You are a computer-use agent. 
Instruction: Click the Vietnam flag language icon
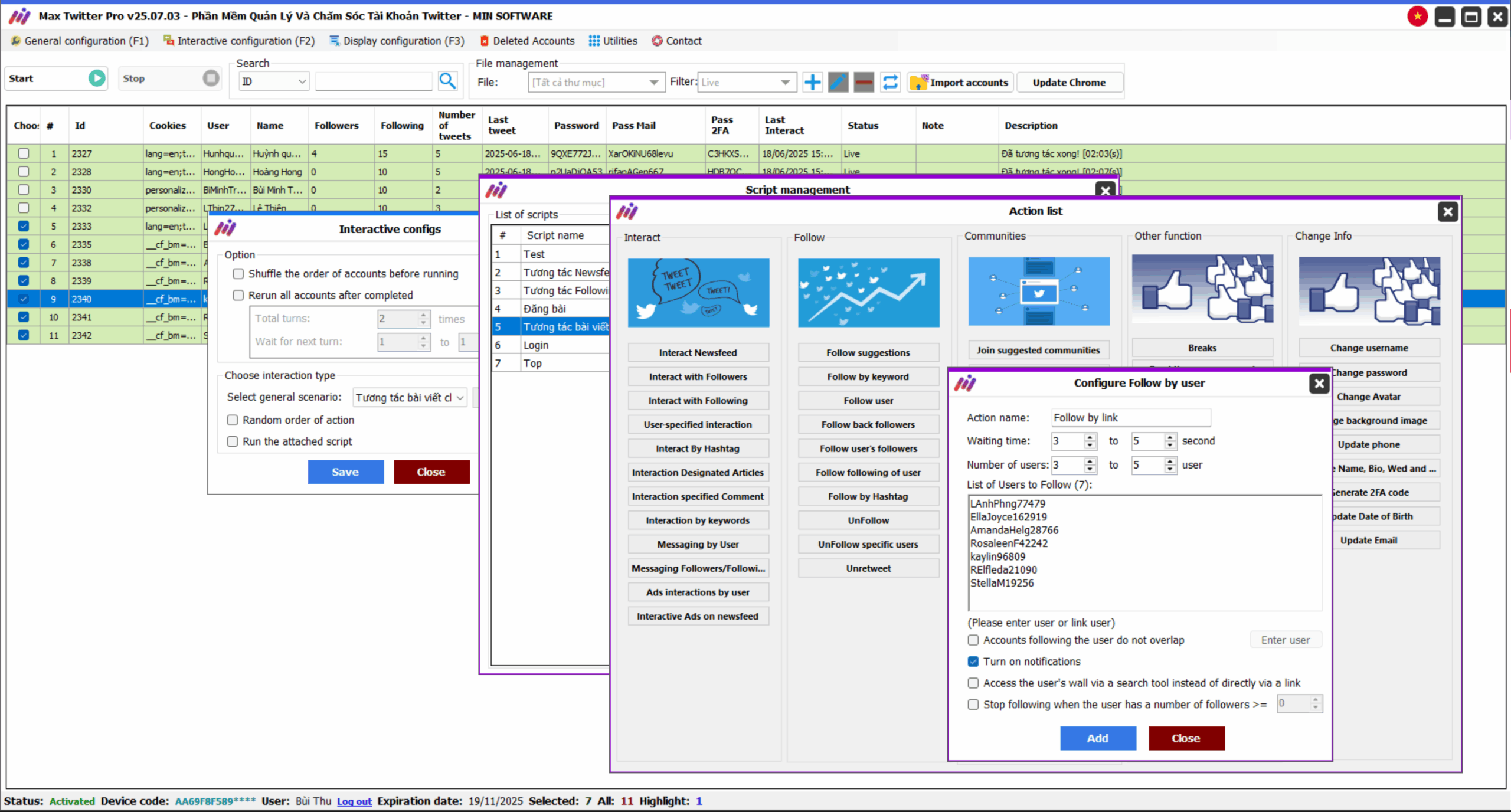pyautogui.click(x=1418, y=17)
